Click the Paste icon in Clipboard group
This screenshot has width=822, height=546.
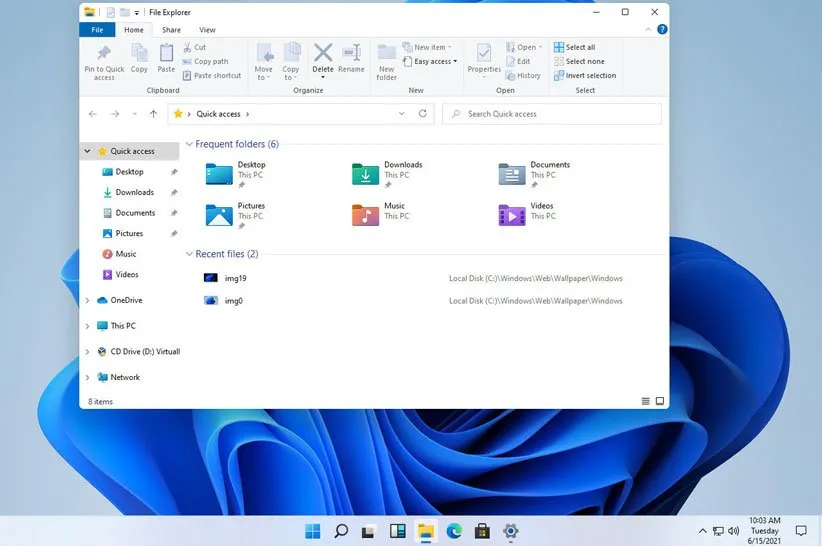click(166, 56)
